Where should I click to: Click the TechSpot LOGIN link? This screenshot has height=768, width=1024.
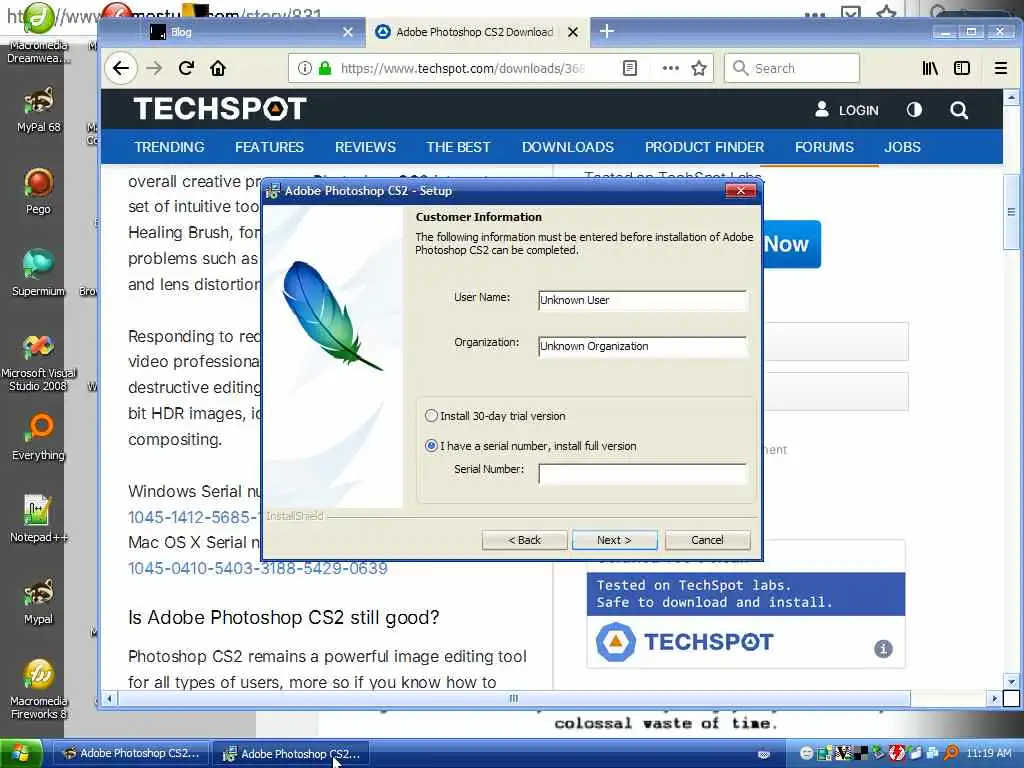[847, 110]
